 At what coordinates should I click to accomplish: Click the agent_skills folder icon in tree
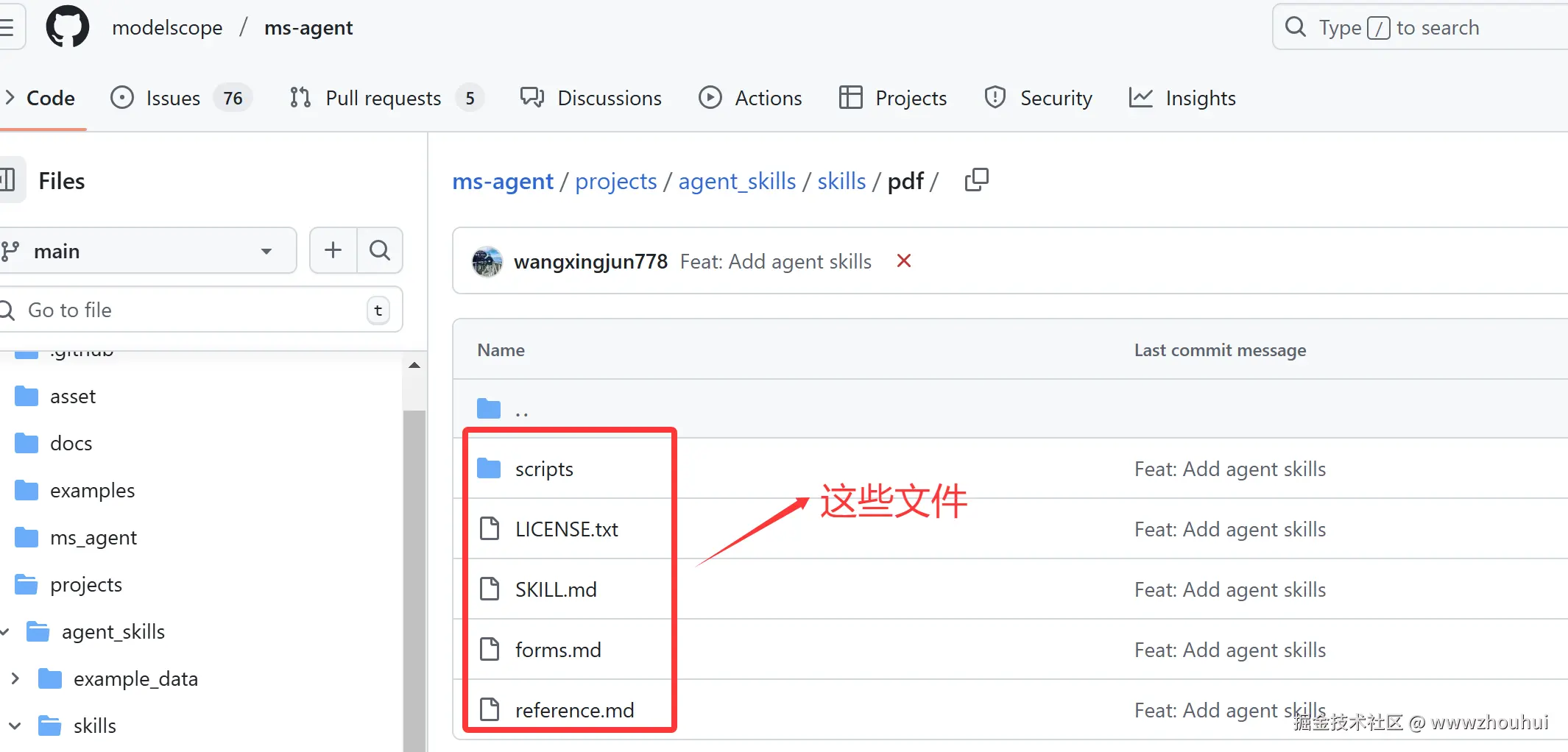click(38, 631)
